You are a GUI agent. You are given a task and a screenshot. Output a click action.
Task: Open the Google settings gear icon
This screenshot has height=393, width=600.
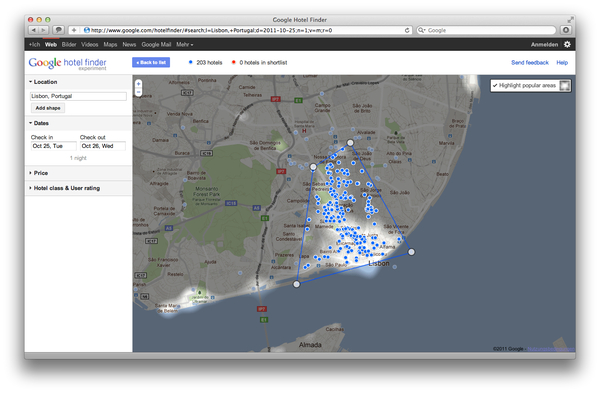567,44
